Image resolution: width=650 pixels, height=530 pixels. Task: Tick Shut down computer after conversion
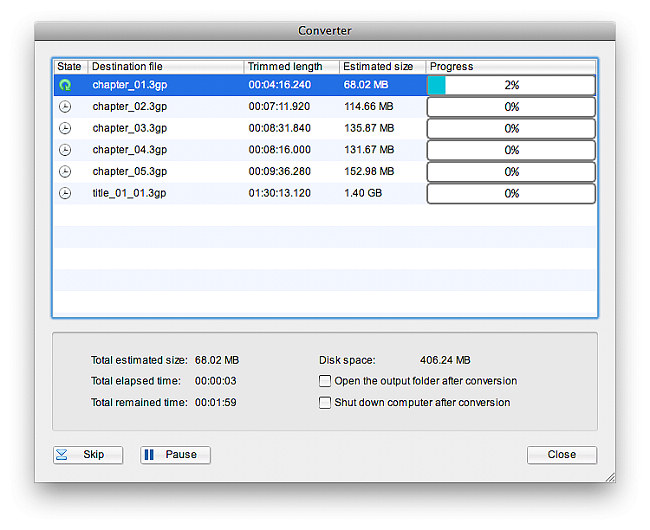click(x=325, y=402)
